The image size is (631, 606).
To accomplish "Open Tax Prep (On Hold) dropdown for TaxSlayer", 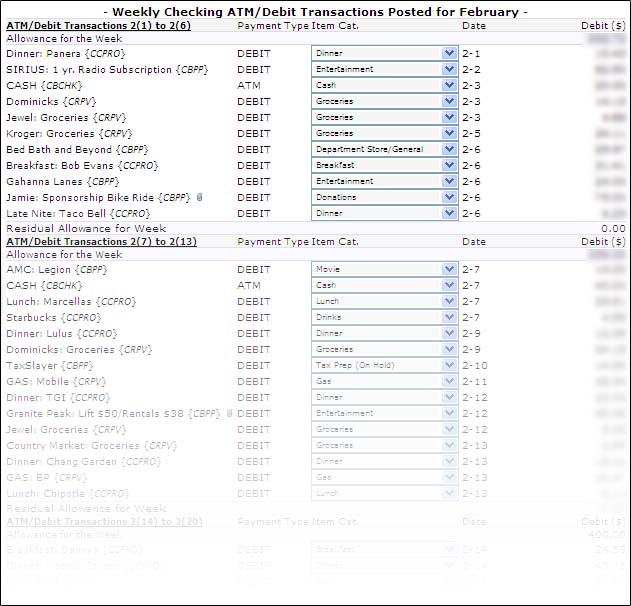I will click(x=384, y=365).
